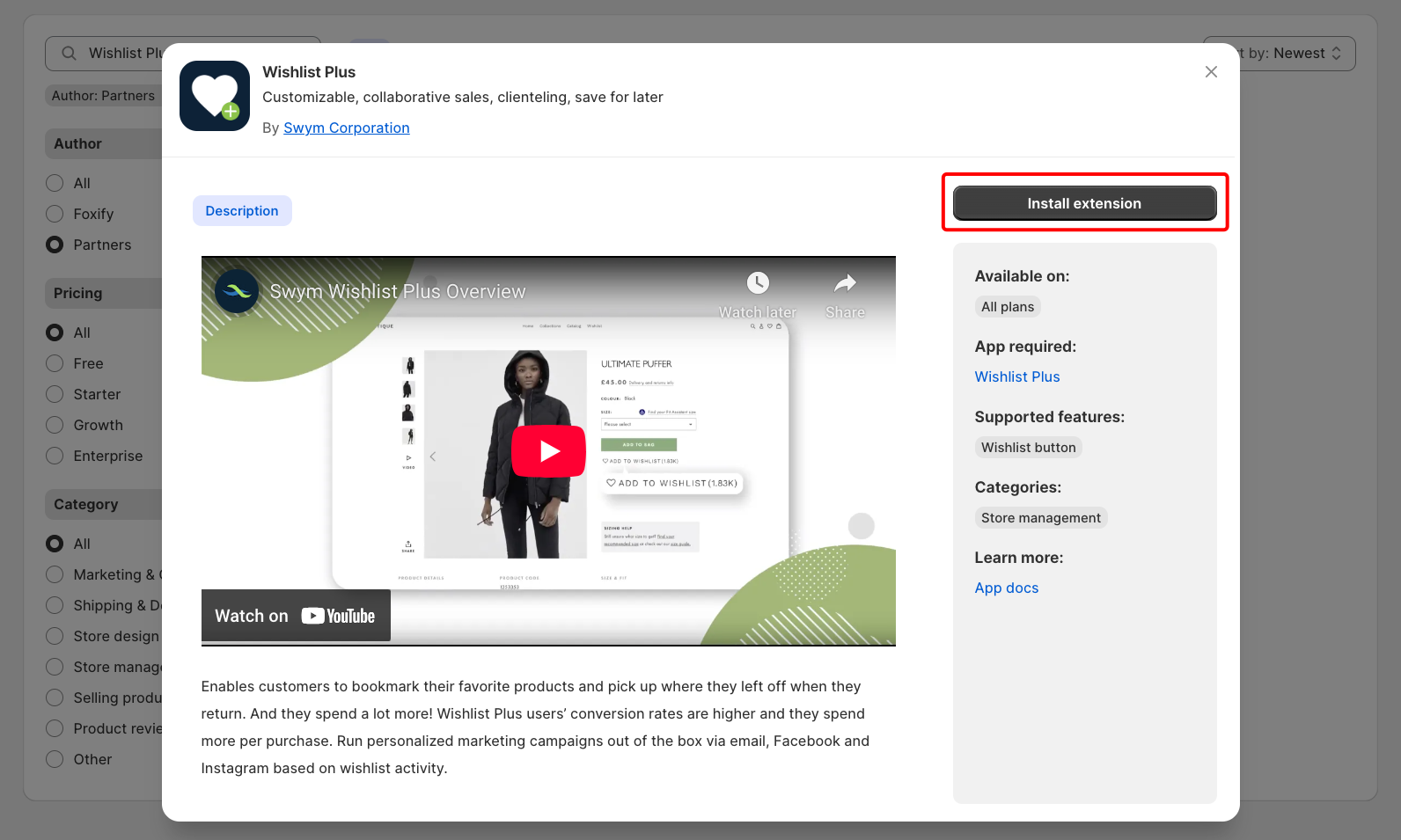The height and width of the screenshot is (840, 1401).
Task: Open the Swym Corporation author link
Action: [346, 128]
